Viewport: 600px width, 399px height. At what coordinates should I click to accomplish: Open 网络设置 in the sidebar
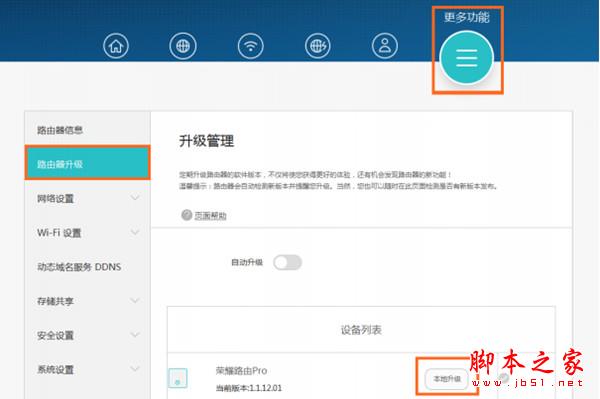(88, 198)
